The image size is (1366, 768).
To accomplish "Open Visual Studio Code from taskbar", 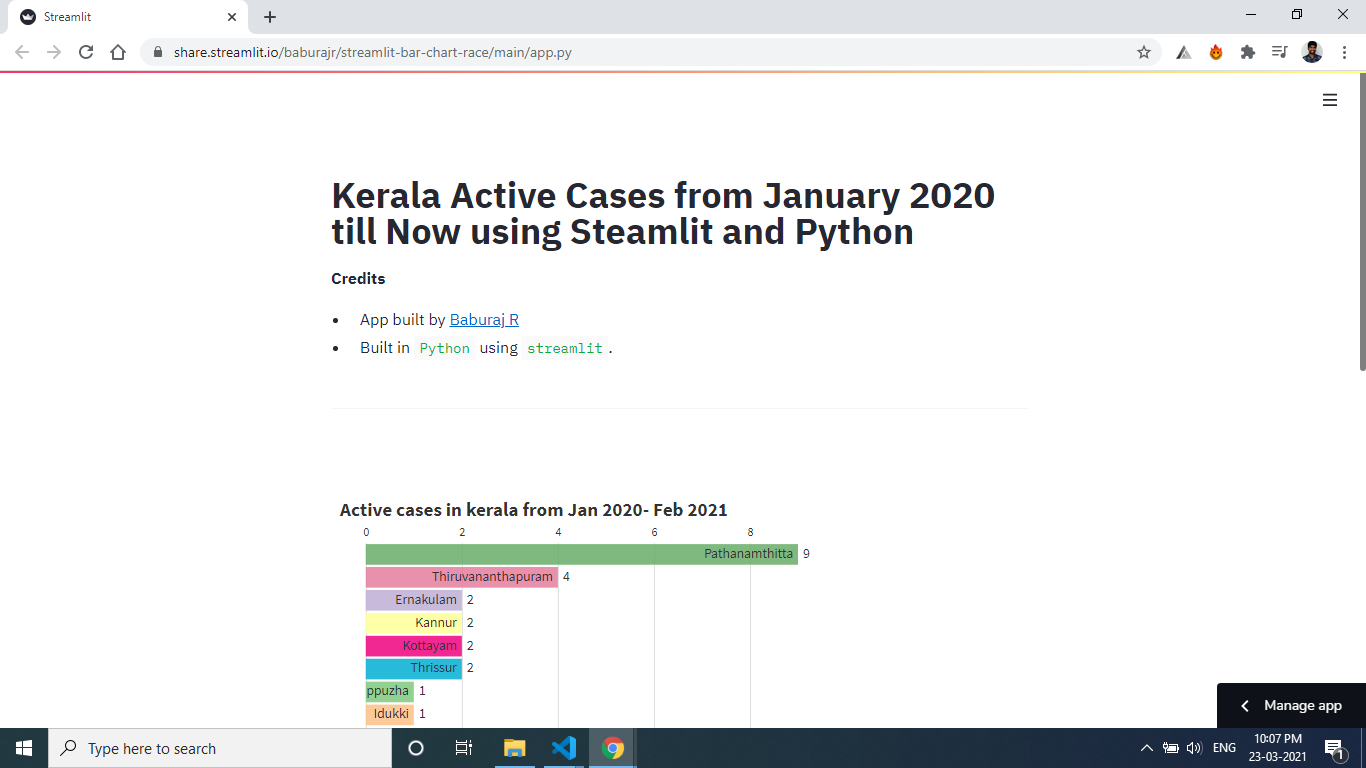I will tap(564, 748).
